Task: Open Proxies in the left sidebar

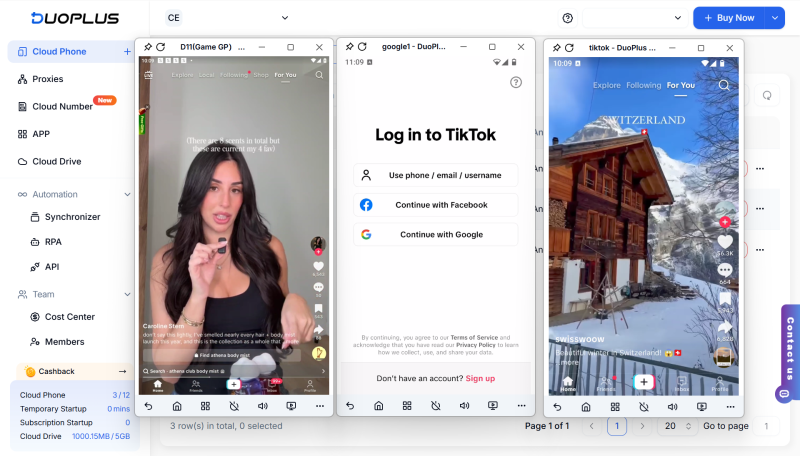Action: [47, 79]
